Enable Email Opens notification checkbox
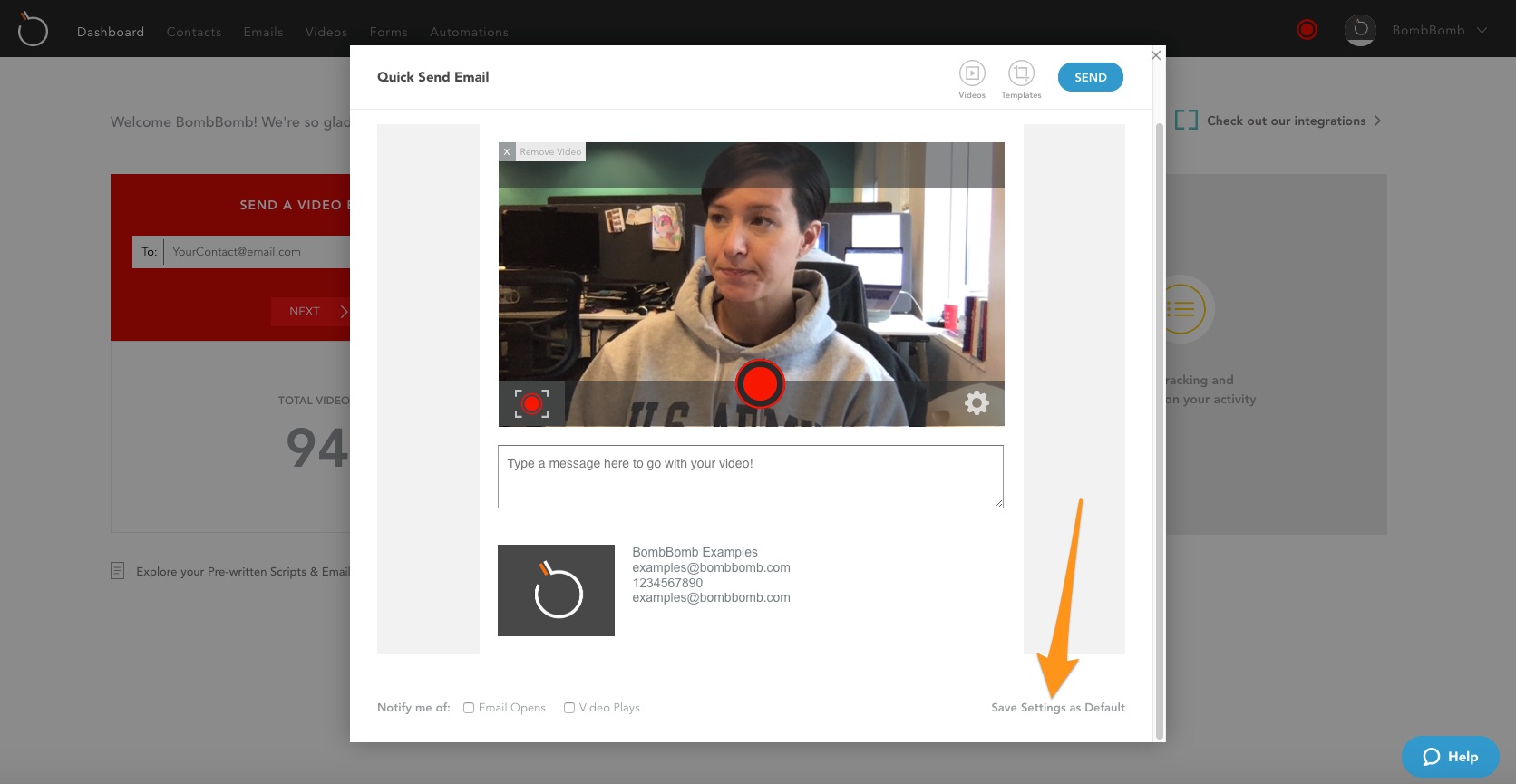This screenshot has width=1516, height=784. (x=469, y=708)
